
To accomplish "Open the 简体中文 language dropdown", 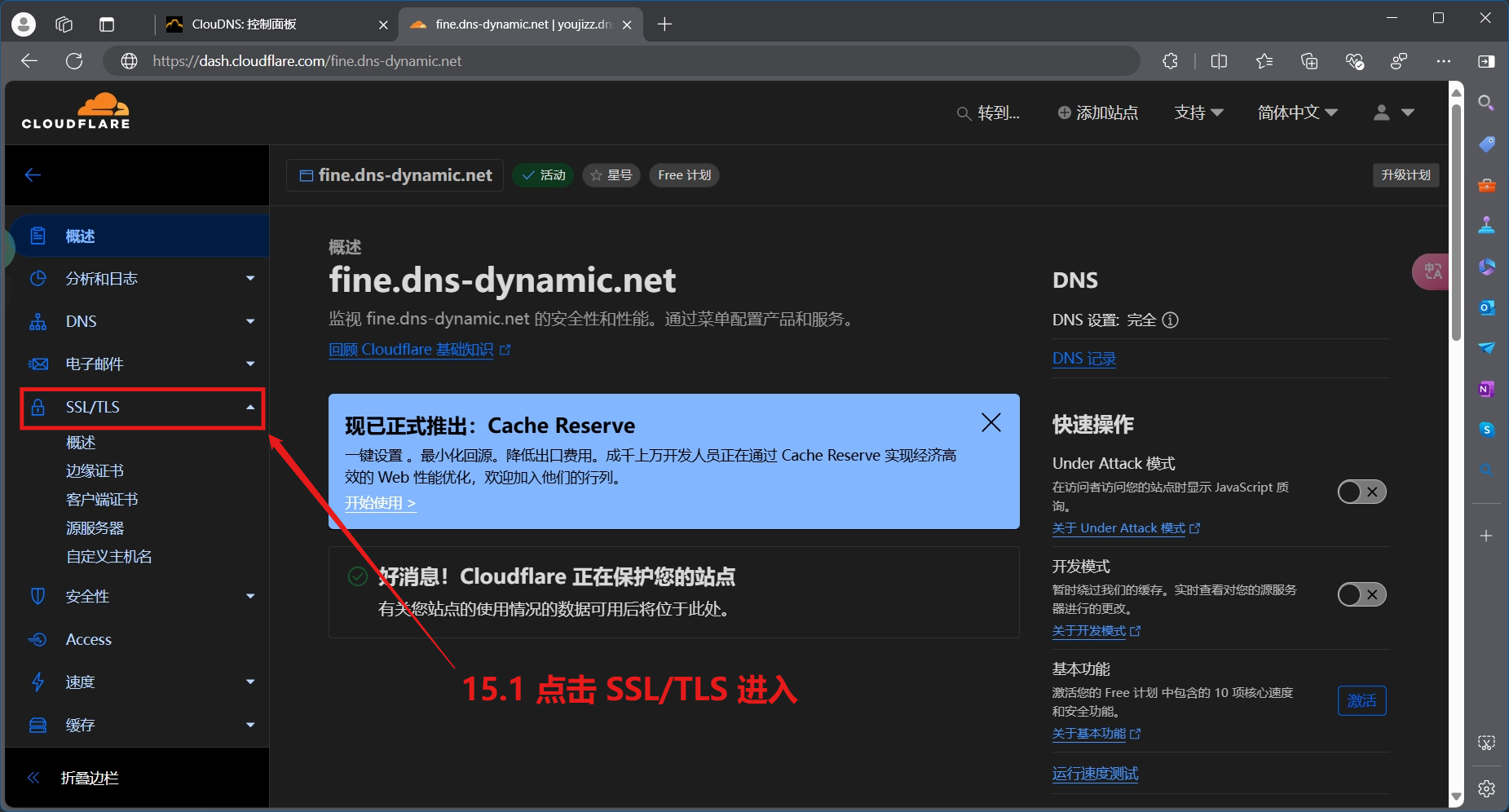I will click(1297, 113).
